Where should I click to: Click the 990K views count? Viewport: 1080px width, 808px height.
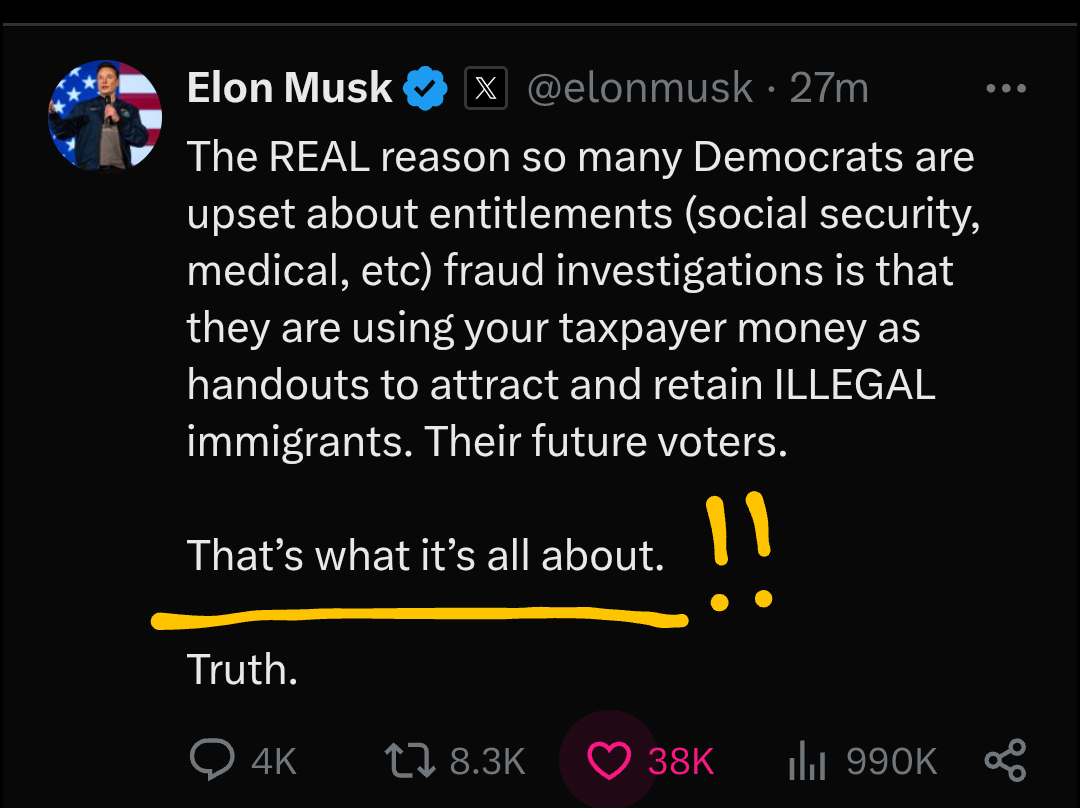click(x=891, y=762)
